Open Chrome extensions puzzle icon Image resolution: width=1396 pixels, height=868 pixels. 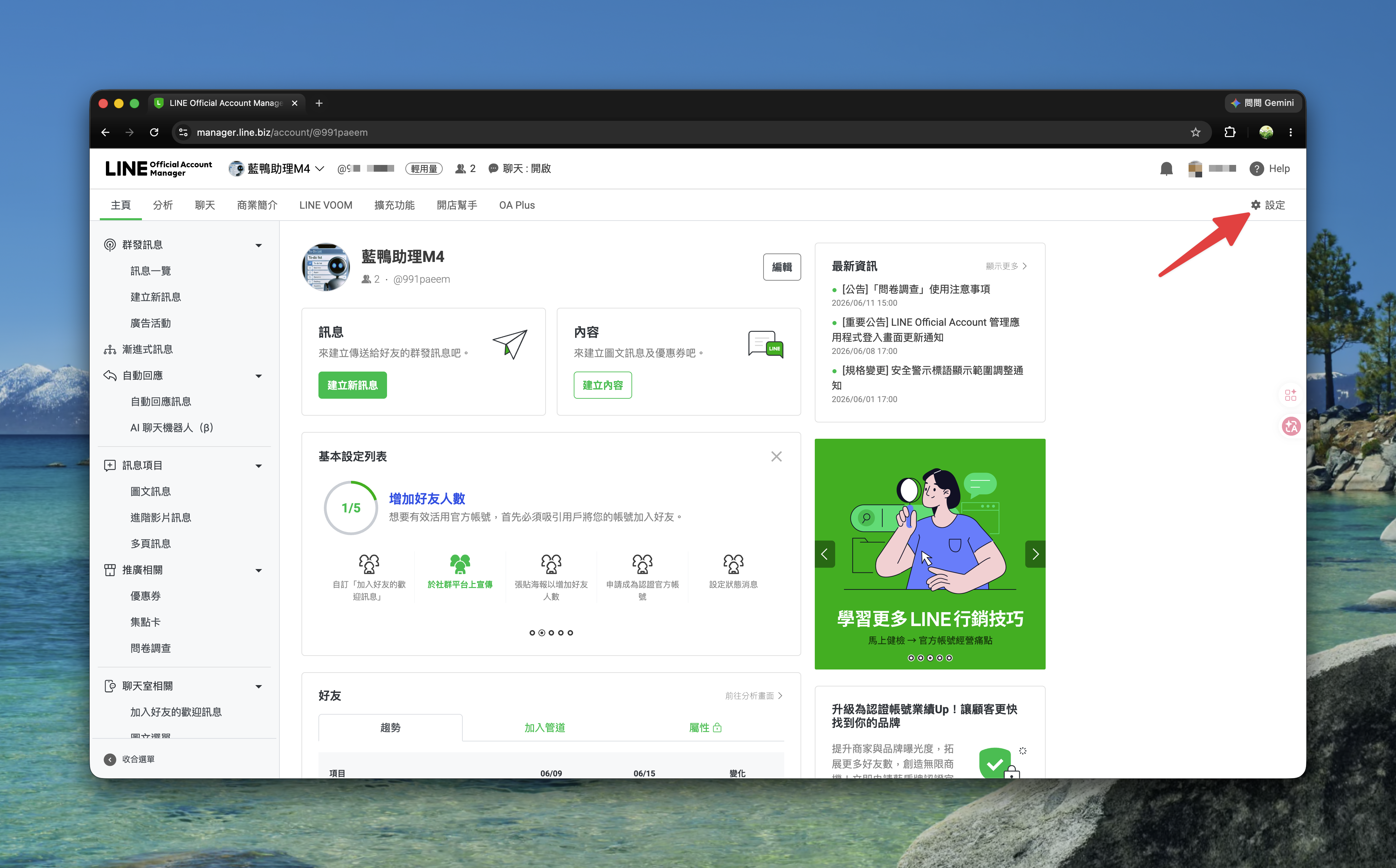[x=1230, y=133]
